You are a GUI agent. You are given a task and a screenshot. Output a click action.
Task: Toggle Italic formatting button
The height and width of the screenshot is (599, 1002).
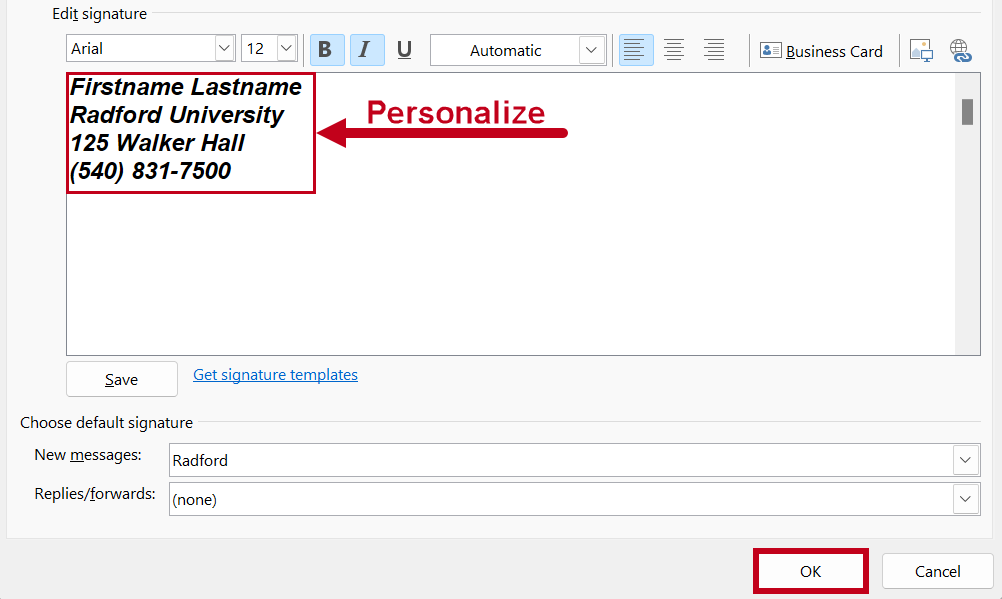367,50
